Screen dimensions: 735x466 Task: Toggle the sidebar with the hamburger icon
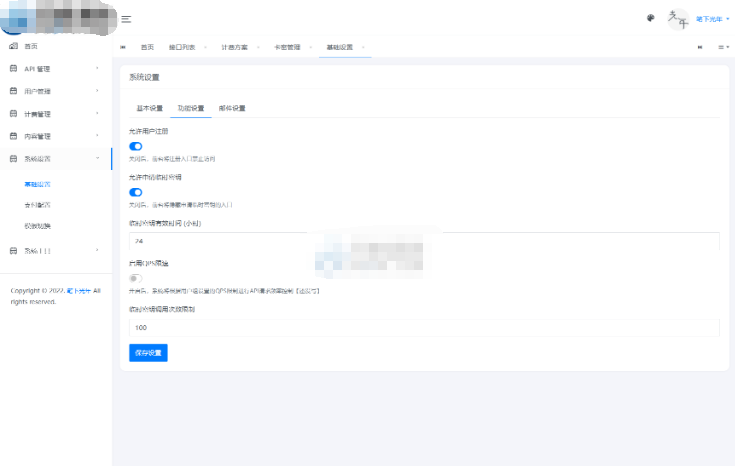(126, 19)
